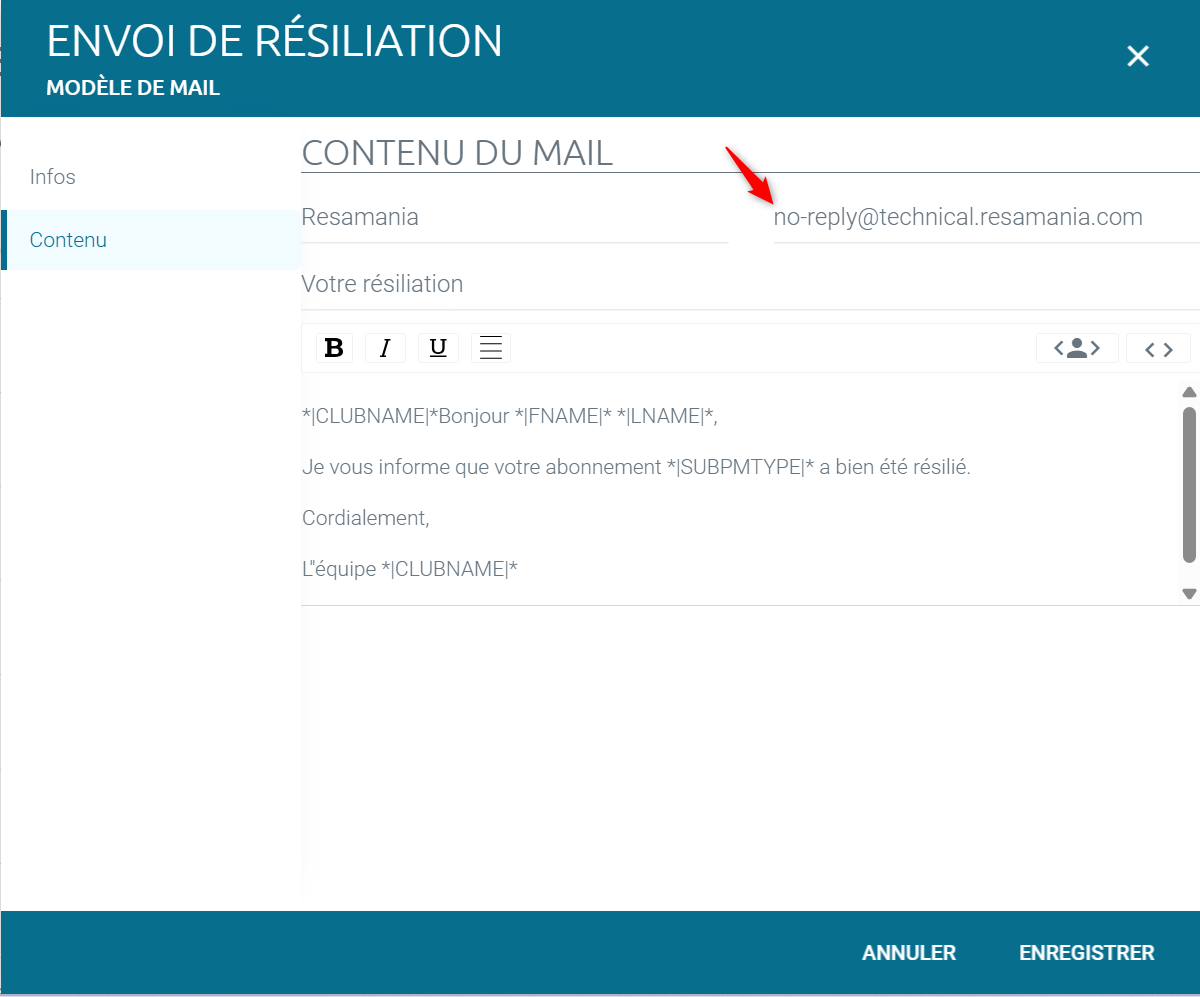Cancel changes with Annuler

coord(909,953)
